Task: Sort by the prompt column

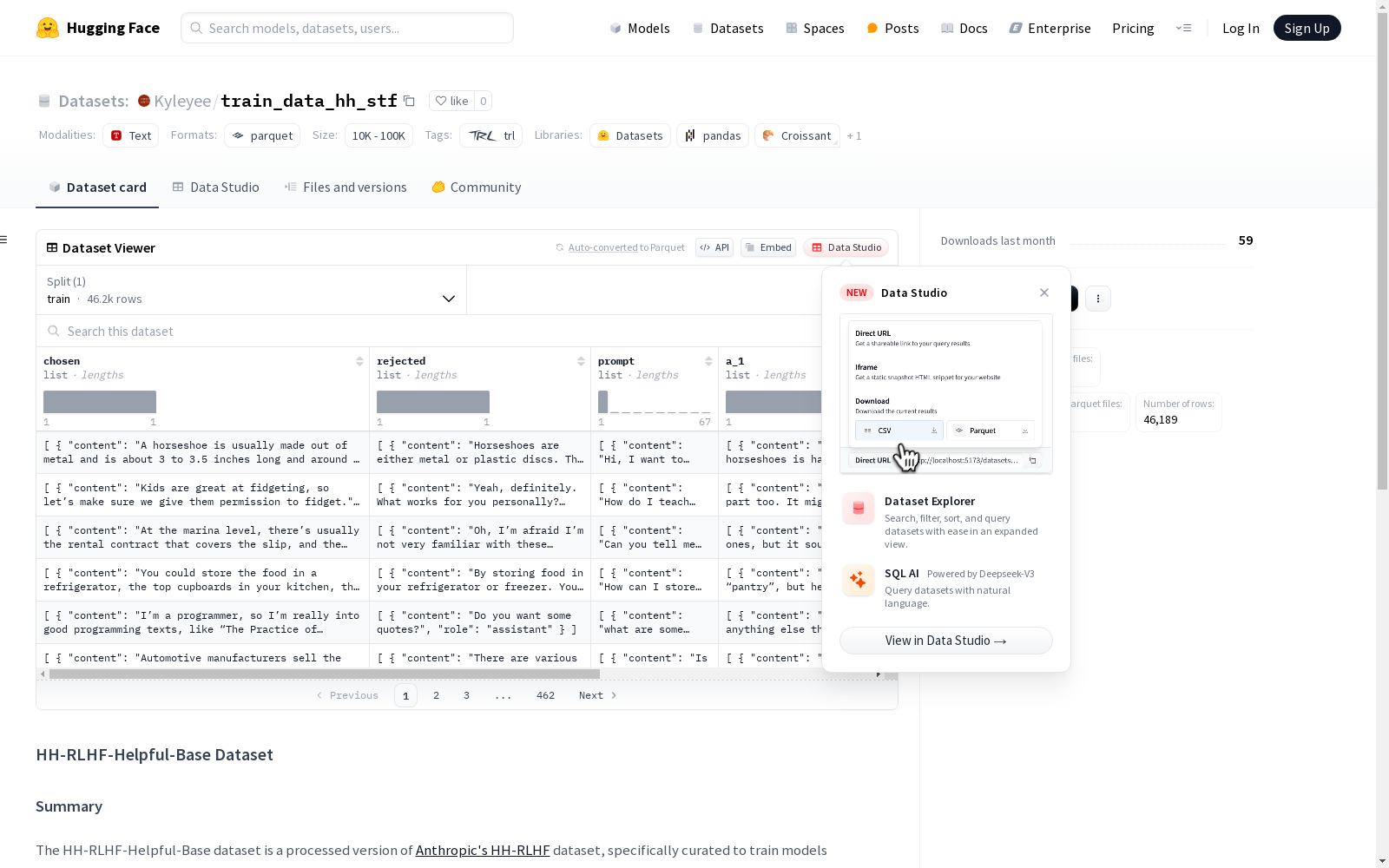Action: pos(708,361)
